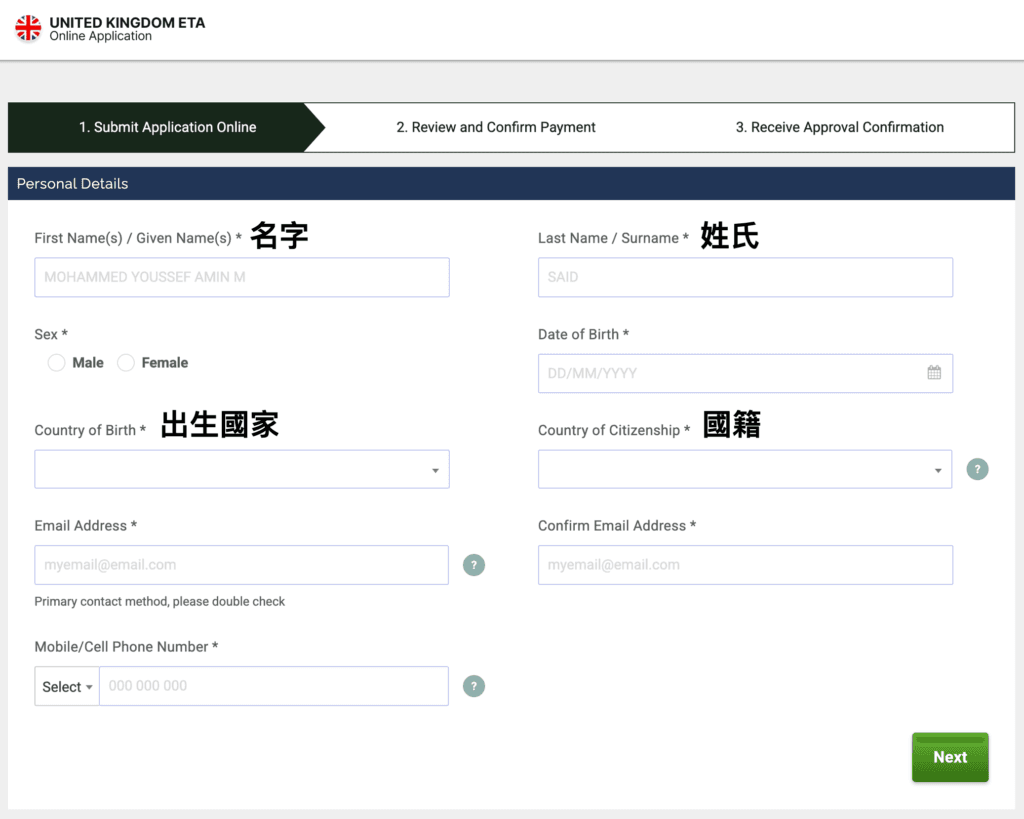Click the Date of Birth text field
This screenshot has width=1024, height=819.
[x=730, y=373]
